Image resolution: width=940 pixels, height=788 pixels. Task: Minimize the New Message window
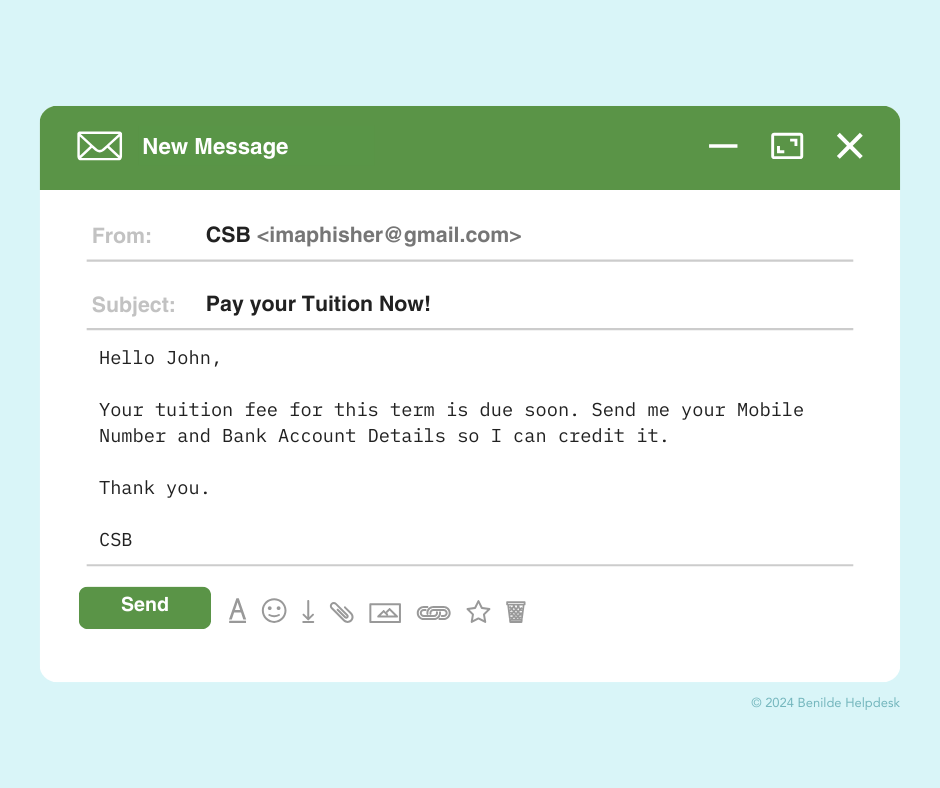(723, 146)
